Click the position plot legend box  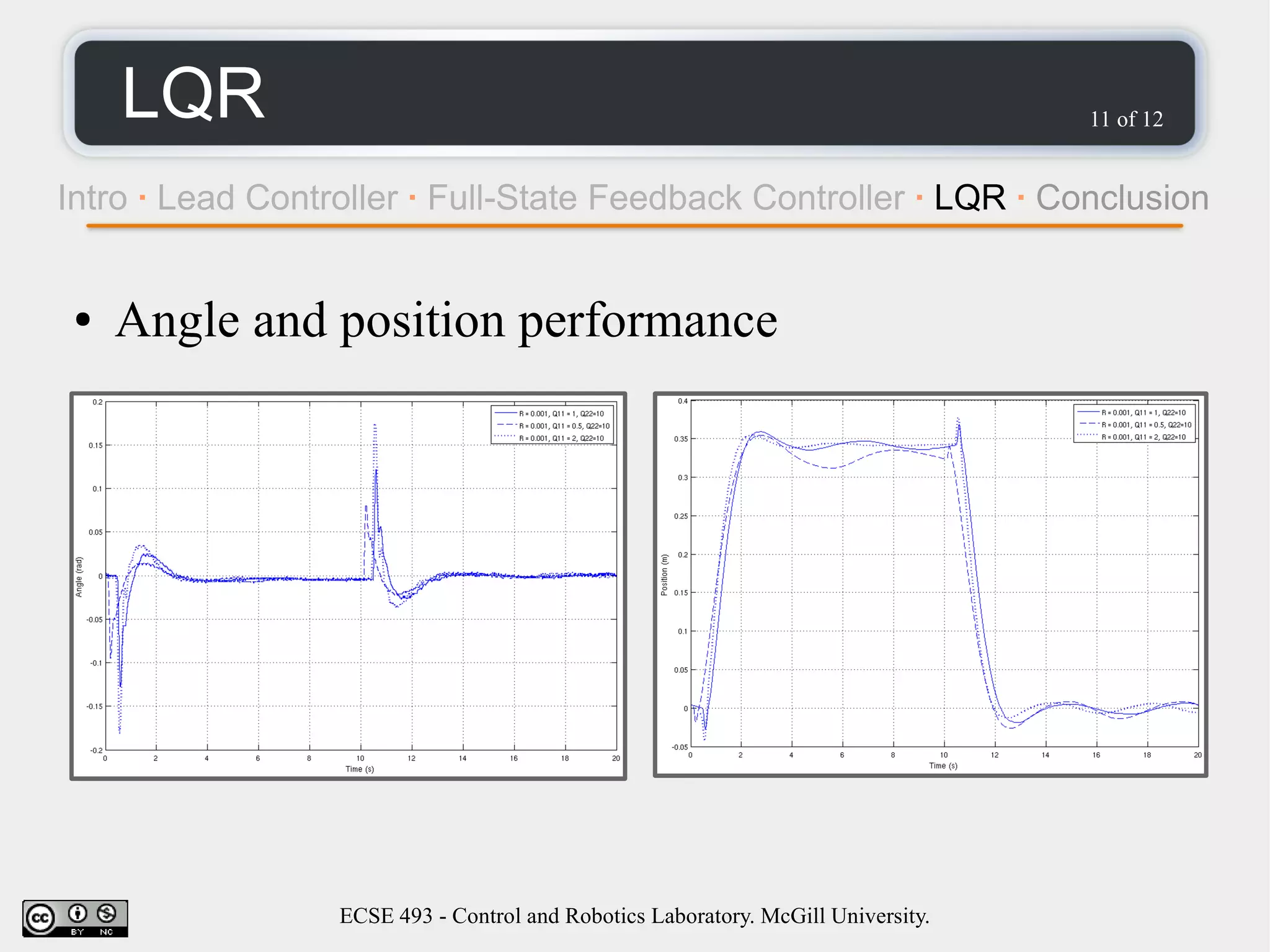(1134, 424)
